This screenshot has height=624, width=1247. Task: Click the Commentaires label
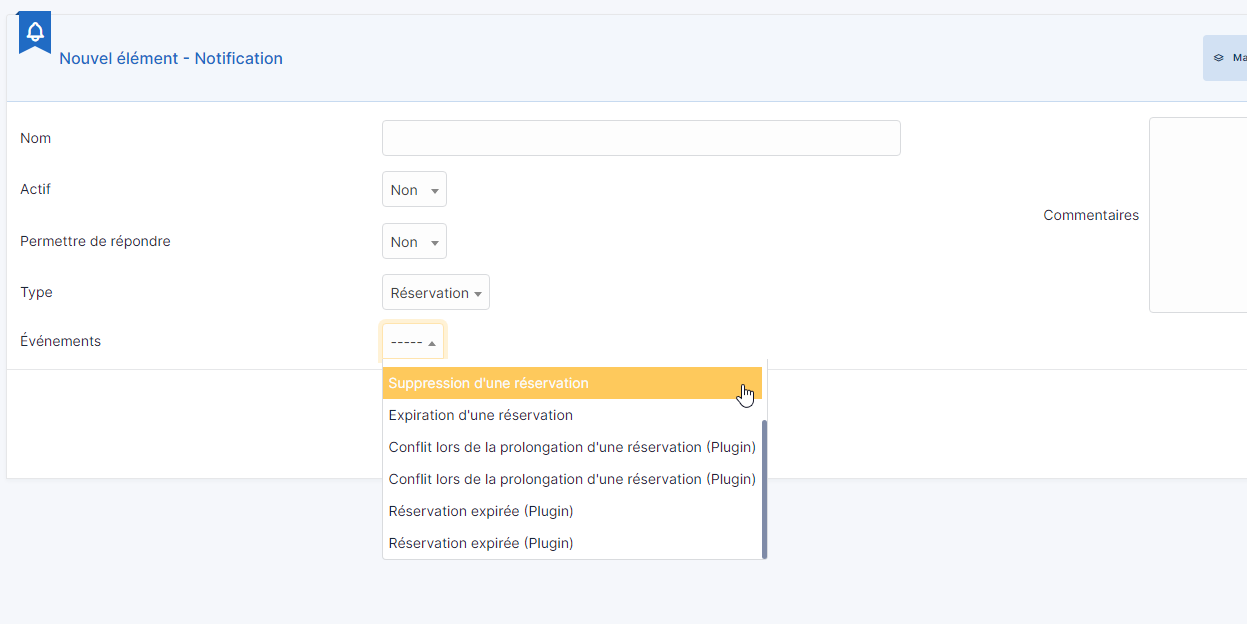pyautogui.click(x=1091, y=215)
